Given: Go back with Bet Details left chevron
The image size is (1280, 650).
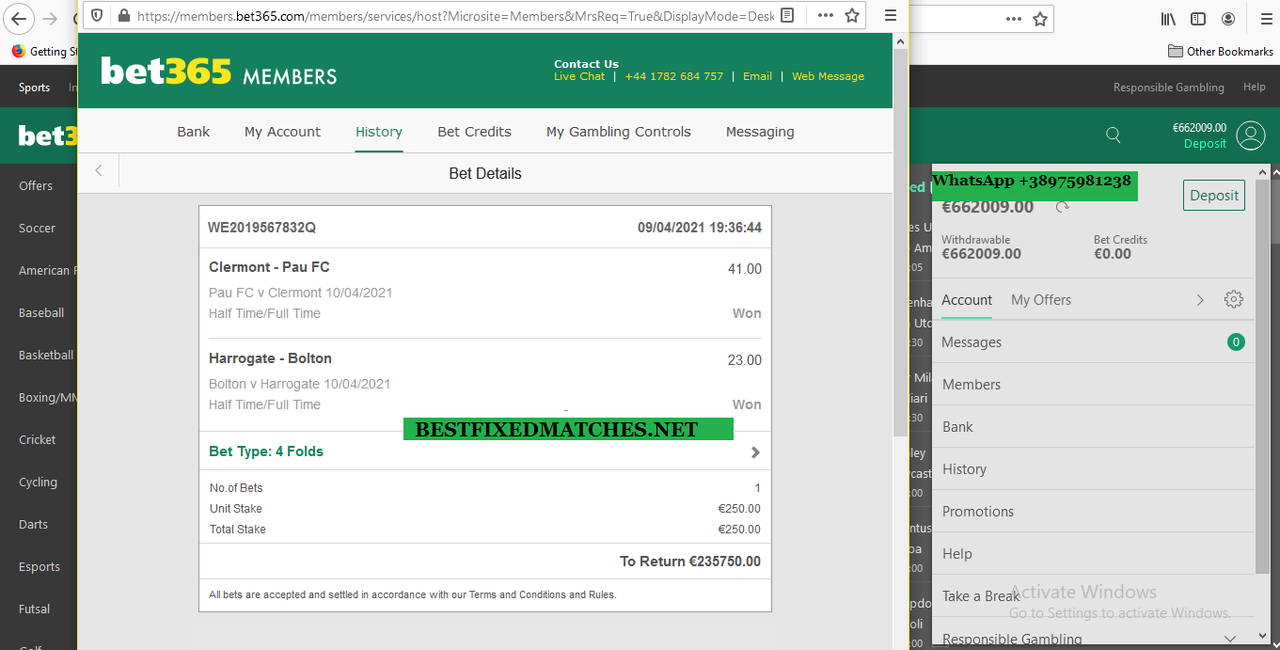Looking at the screenshot, I should (x=98, y=171).
